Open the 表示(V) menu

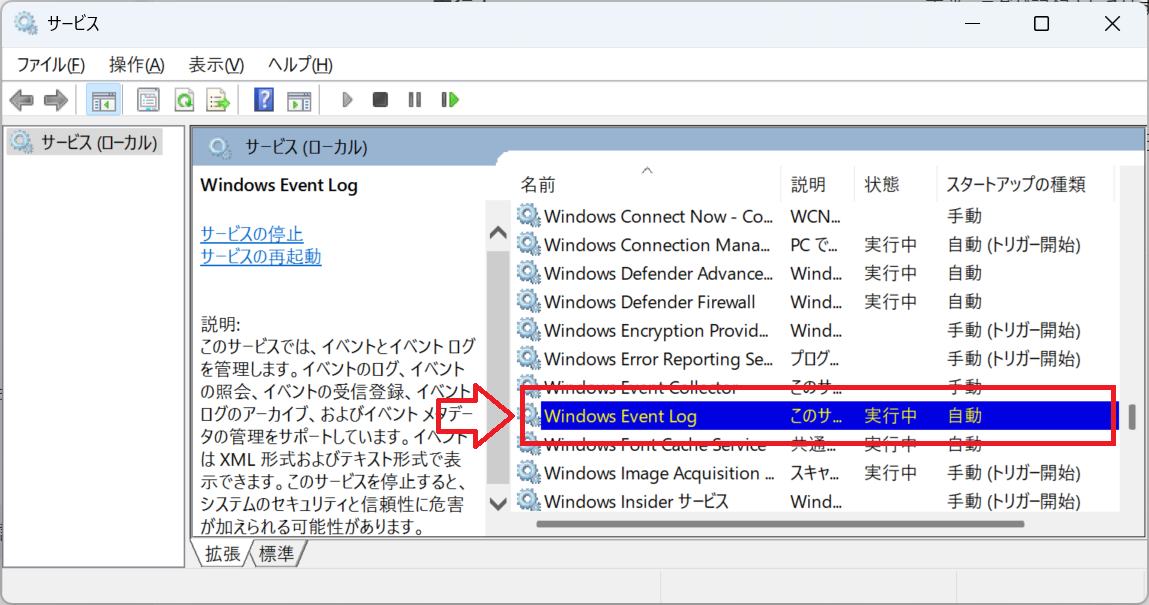coord(216,64)
